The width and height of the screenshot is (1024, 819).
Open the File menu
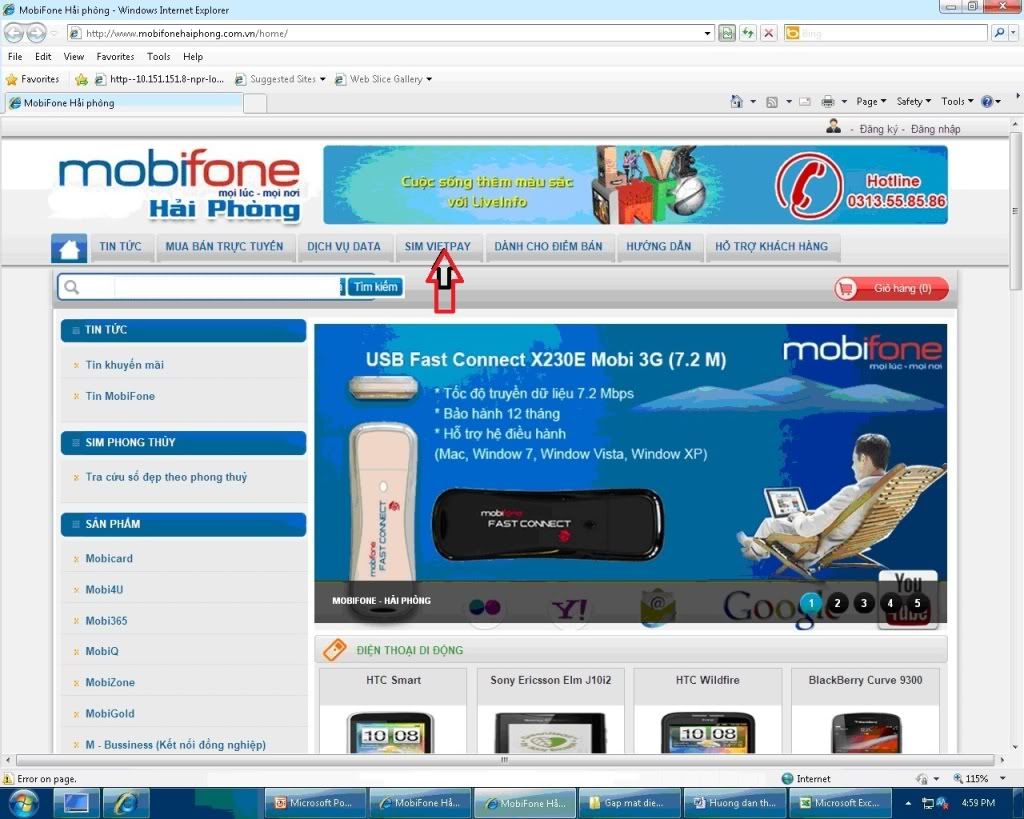15,57
